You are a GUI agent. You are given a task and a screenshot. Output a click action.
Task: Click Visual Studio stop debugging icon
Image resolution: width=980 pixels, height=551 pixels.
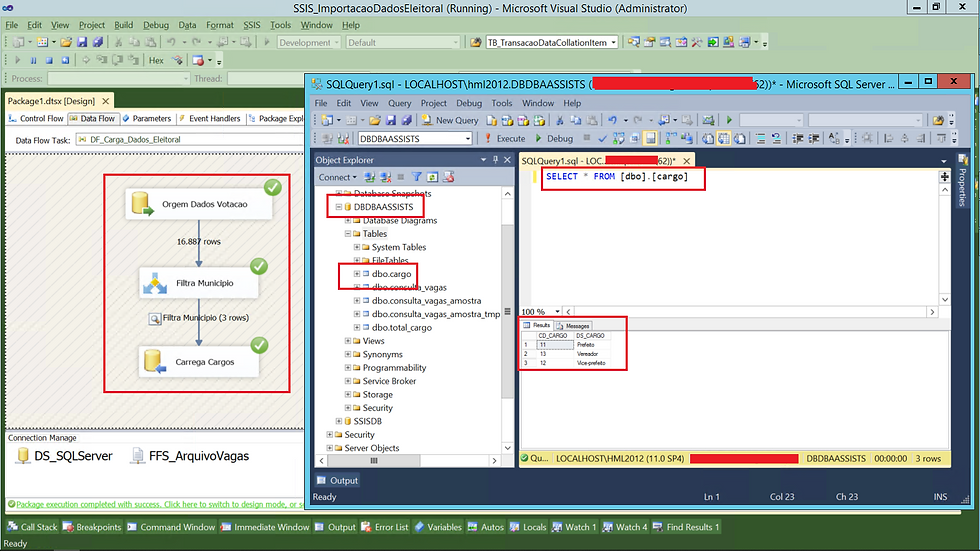pyautogui.click(x=49, y=61)
